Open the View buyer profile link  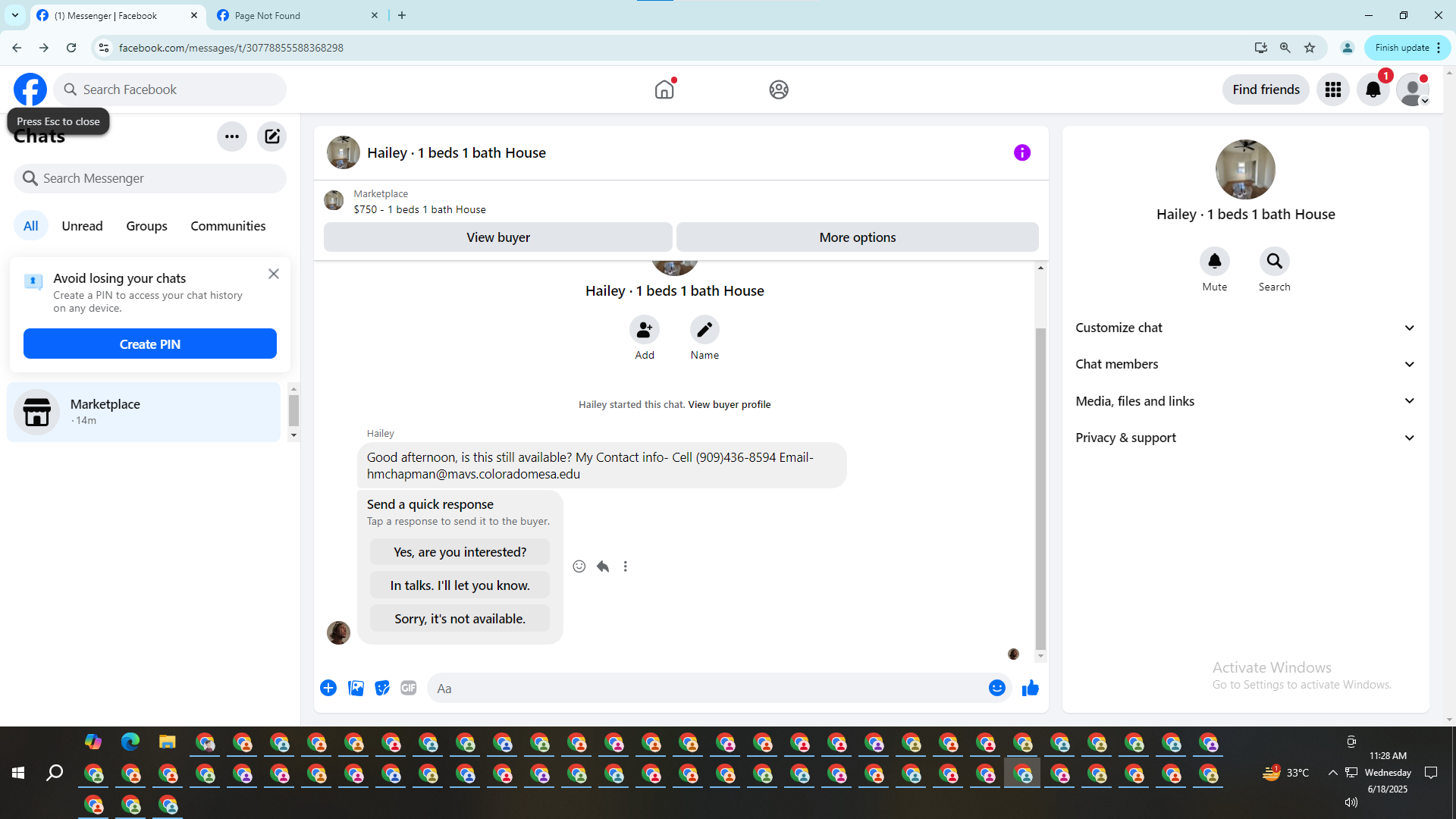click(729, 404)
